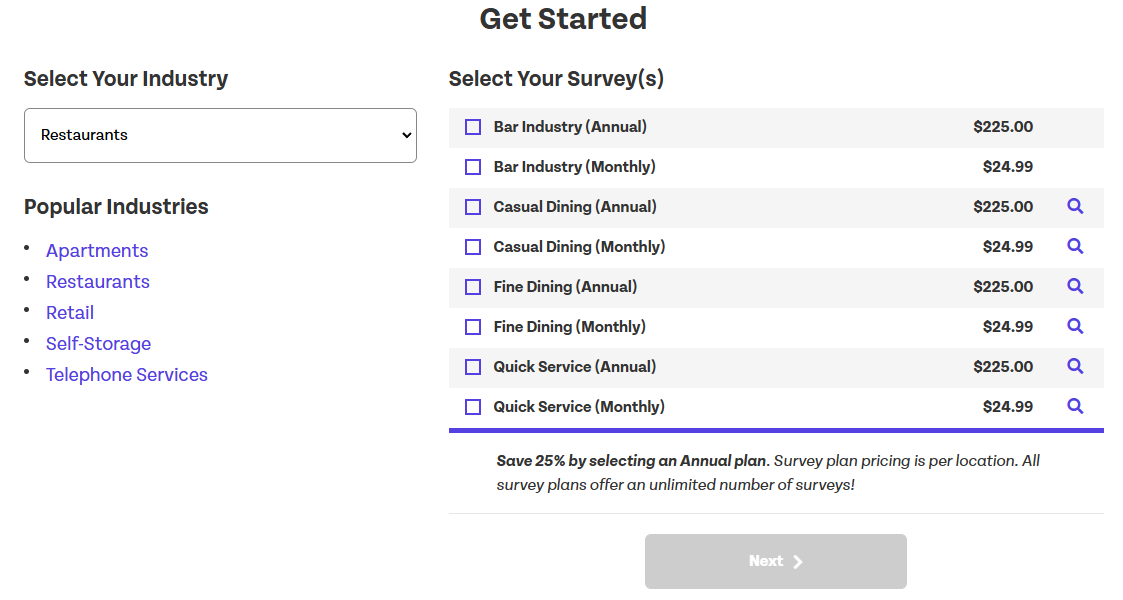This screenshot has height=600, width=1123.
Task: Open the industry selection dropdown
Action: pos(220,135)
